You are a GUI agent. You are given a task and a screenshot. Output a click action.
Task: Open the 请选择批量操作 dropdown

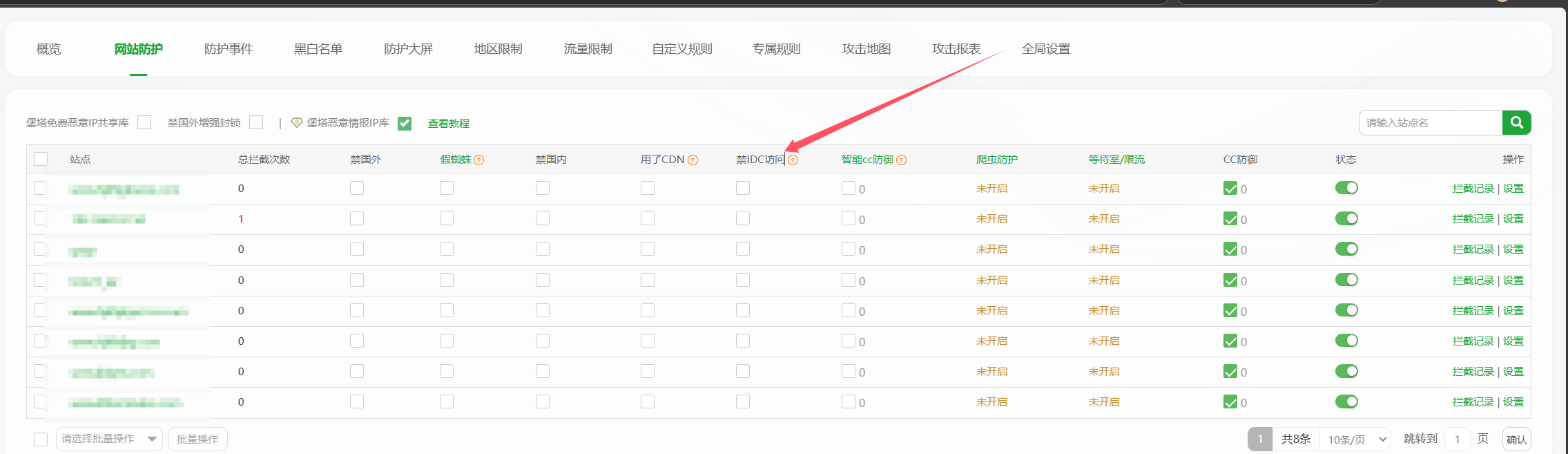click(x=109, y=439)
